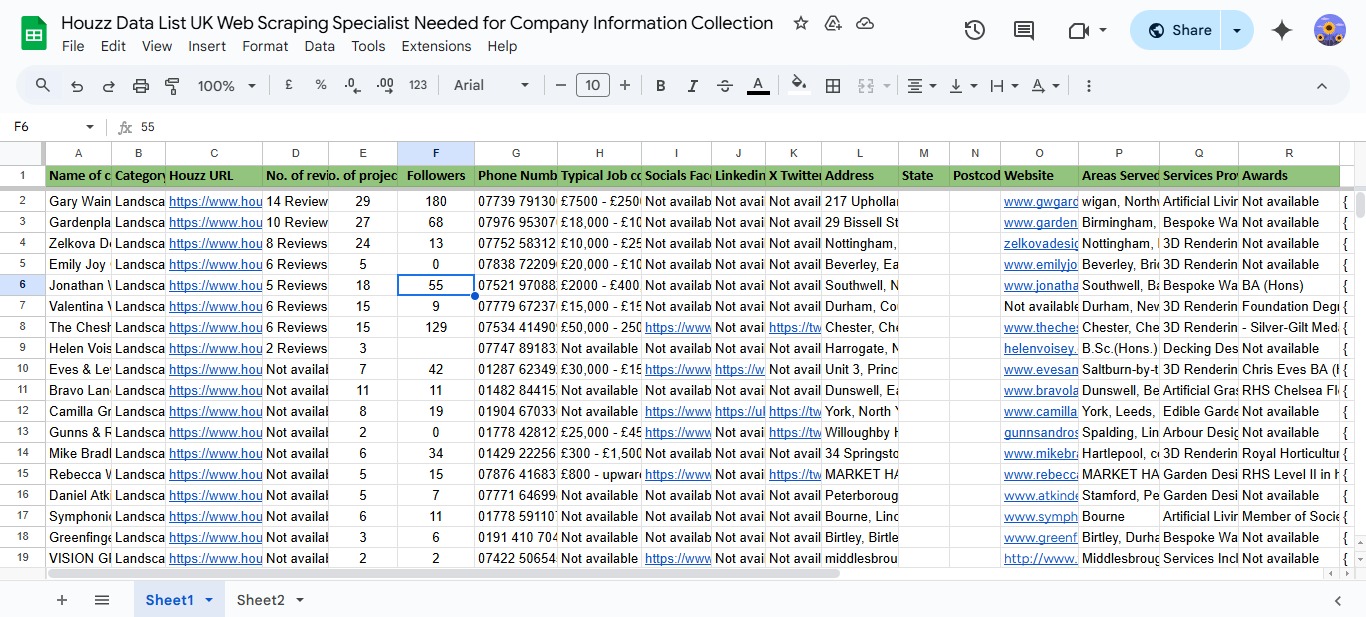Open the Insert menu

coord(207,46)
